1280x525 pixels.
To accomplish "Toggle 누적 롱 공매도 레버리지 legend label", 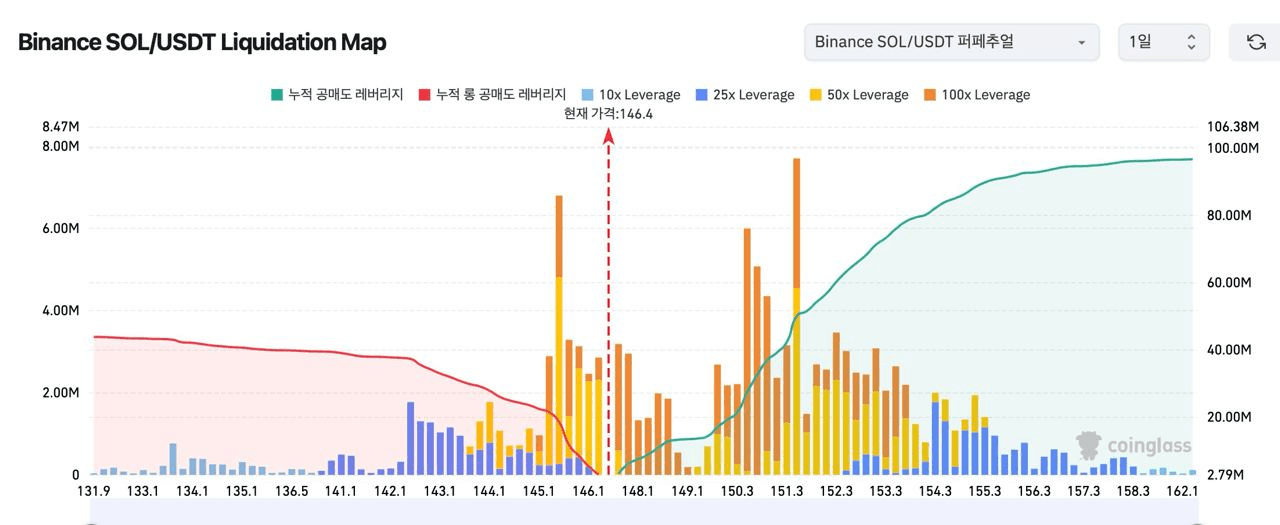I will (x=500, y=95).
